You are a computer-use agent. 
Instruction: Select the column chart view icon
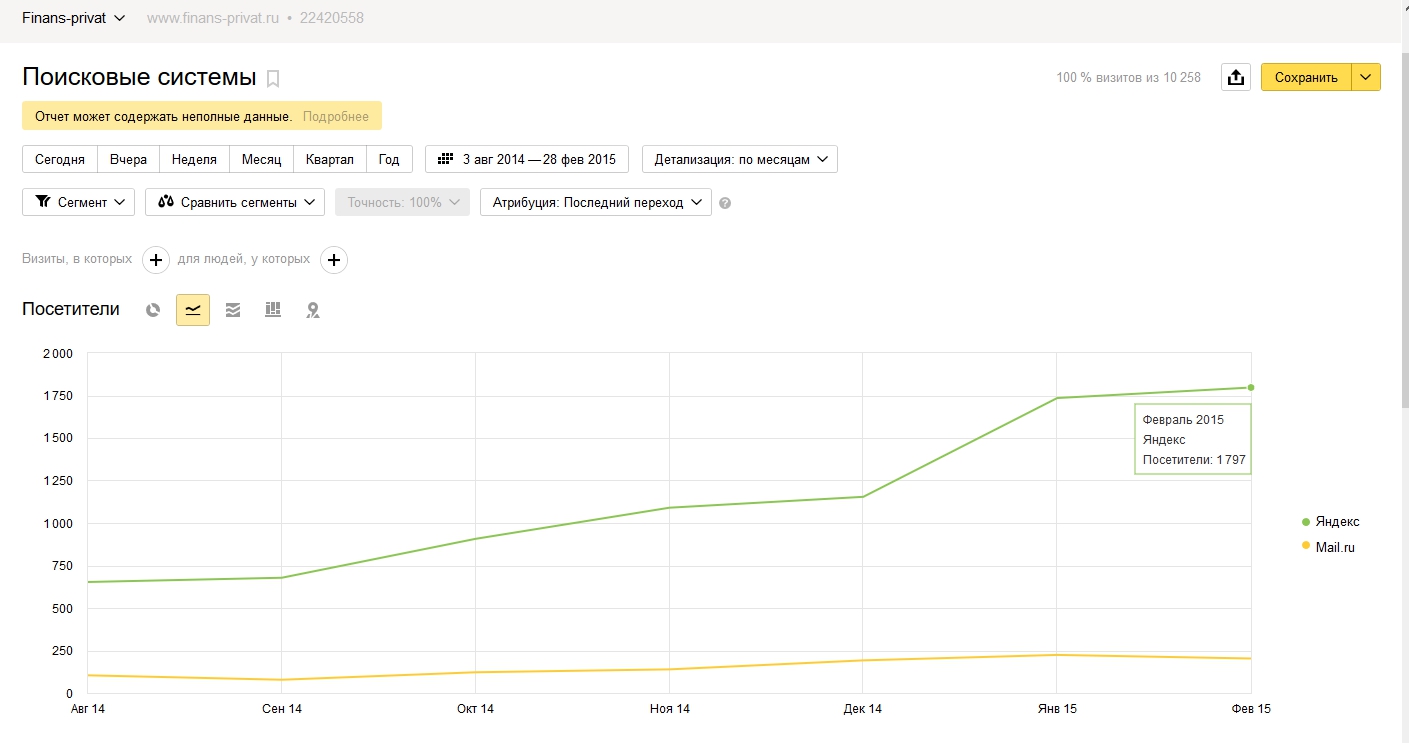coord(273,310)
